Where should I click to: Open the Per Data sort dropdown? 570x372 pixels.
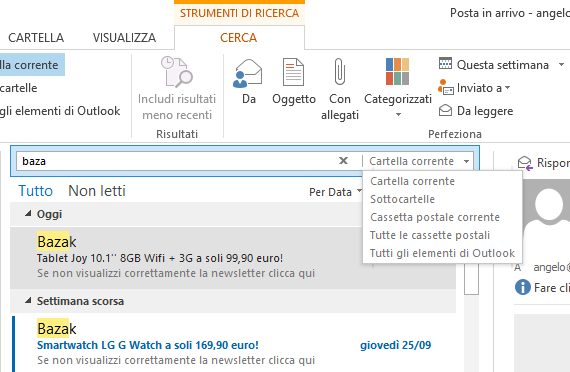(x=335, y=192)
